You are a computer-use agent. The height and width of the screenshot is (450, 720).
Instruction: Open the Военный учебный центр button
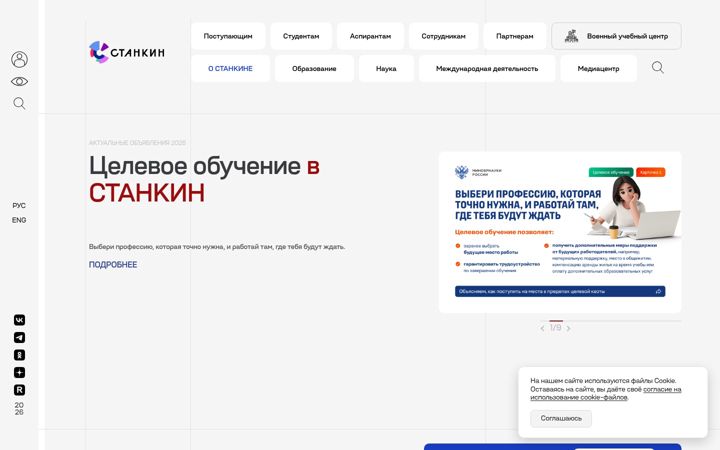616,36
